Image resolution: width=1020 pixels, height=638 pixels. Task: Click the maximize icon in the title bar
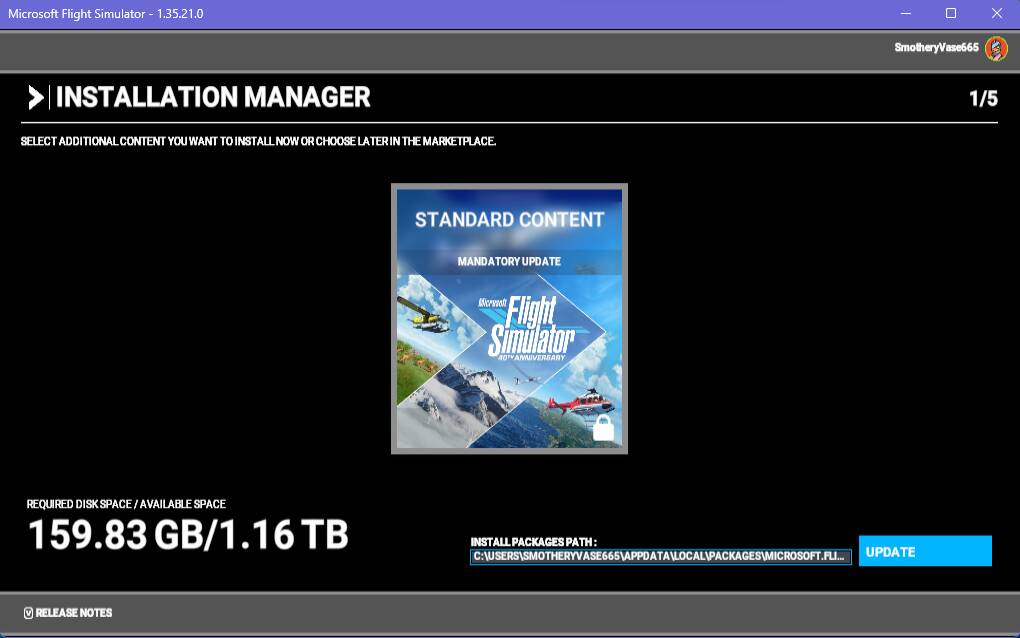[952, 13]
